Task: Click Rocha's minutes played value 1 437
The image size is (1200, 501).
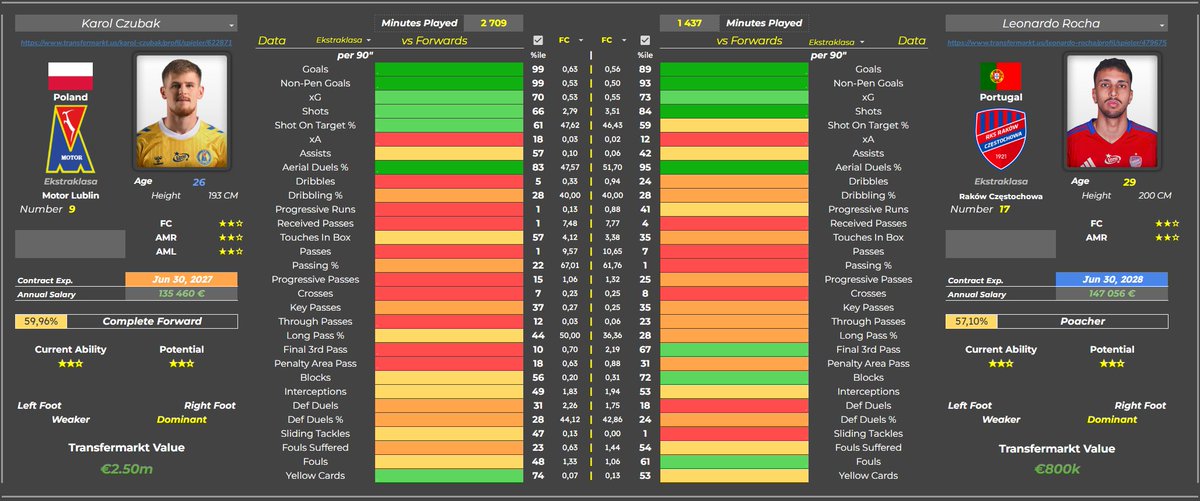Action: [x=692, y=22]
